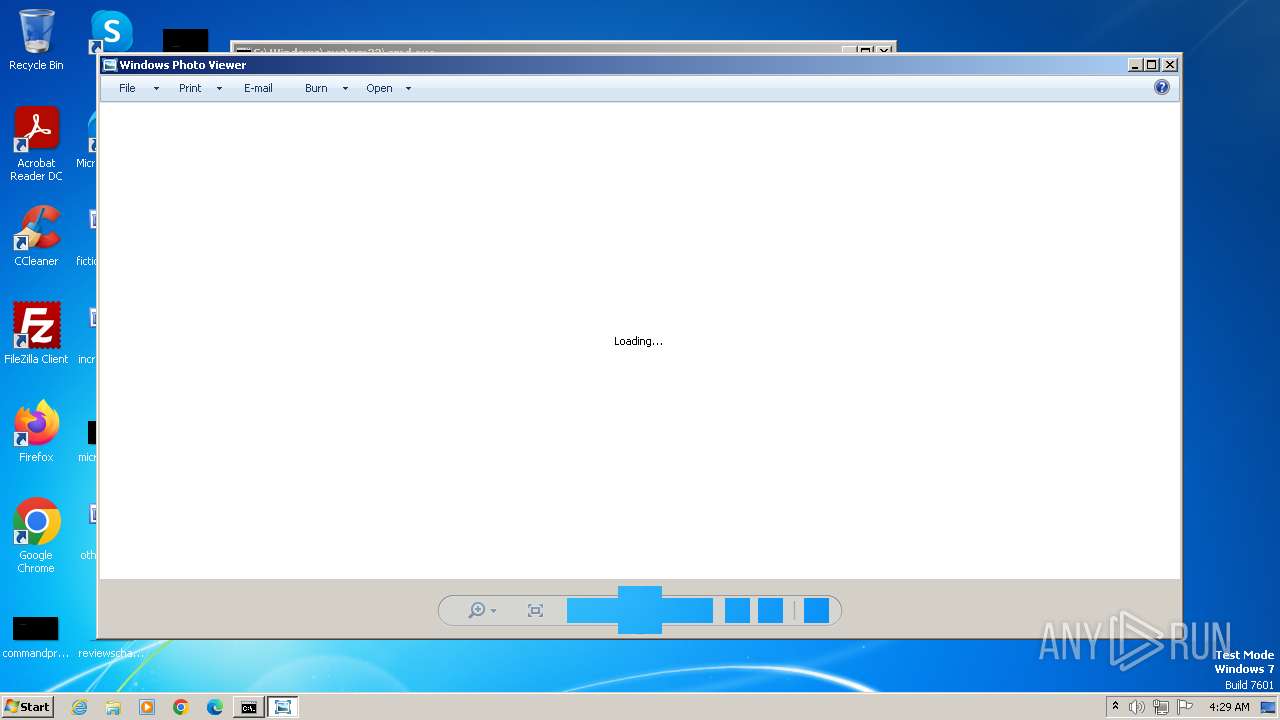
Task: Click the large center slideshow button
Action: point(640,610)
